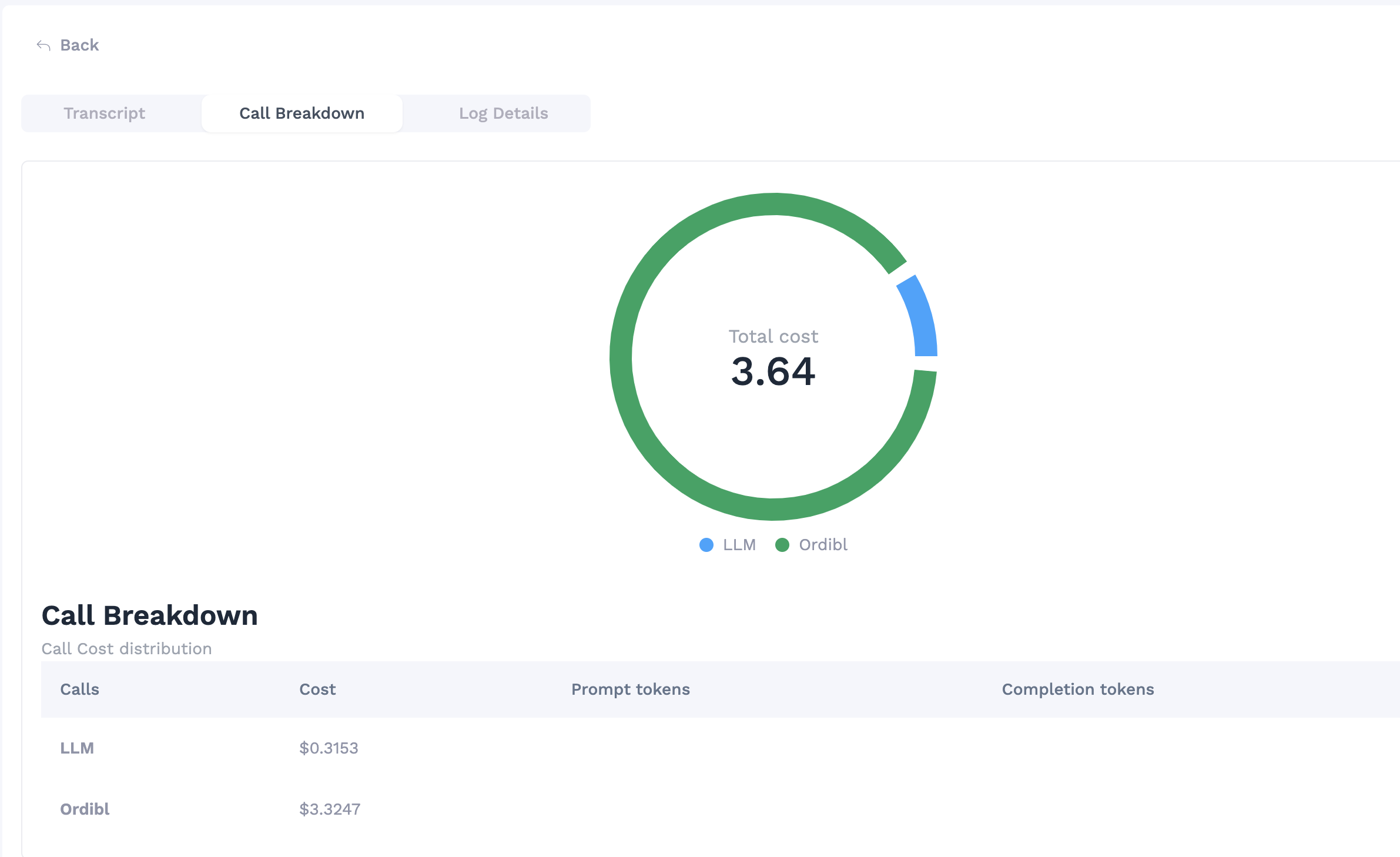Click the $0.3153 LLM cost cell

click(x=329, y=748)
